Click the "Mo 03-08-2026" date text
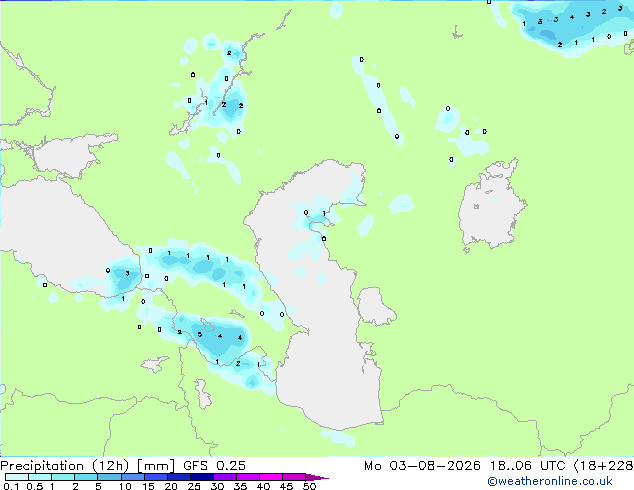This screenshot has height=490, width=634. (x=422, y=466)
